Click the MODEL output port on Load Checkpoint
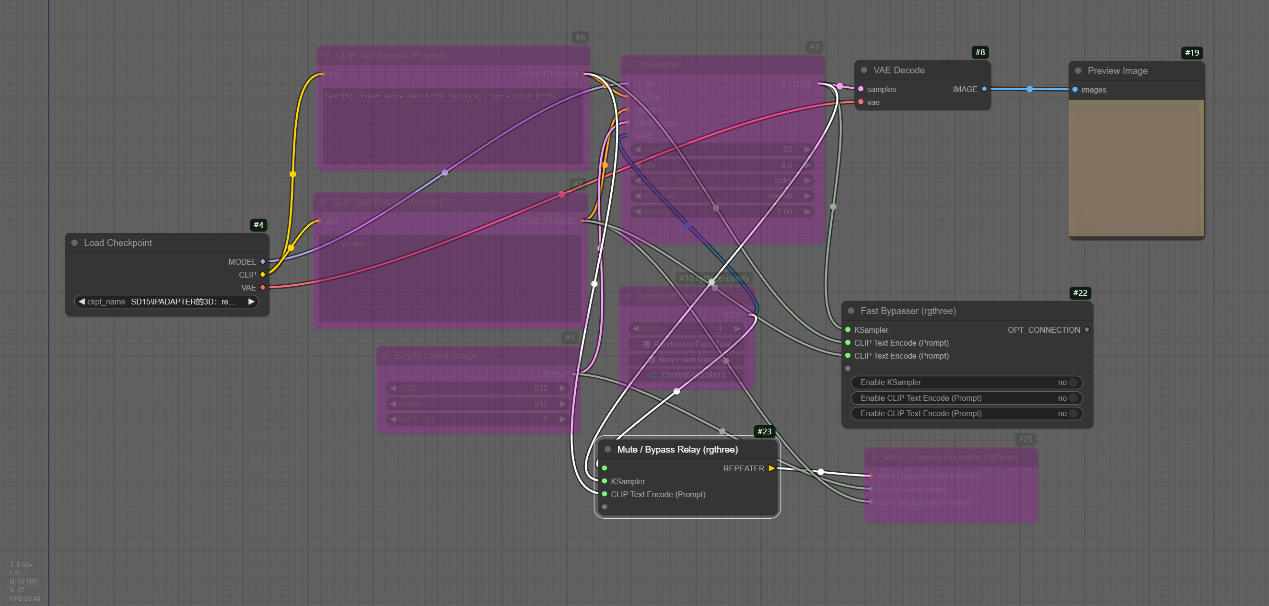The height and width of the screenshot is (606, 1269). tap(263, 262)
